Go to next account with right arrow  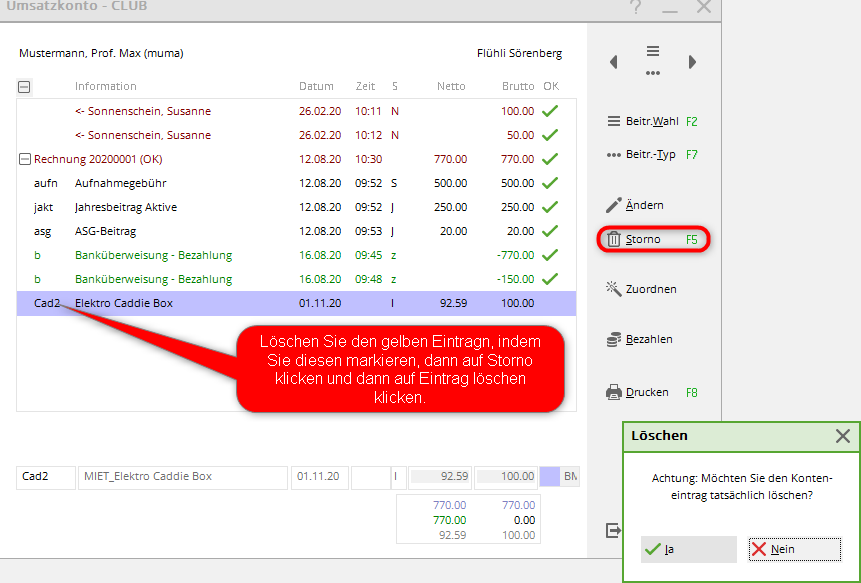pyautogui.click(x=692, y=62)
